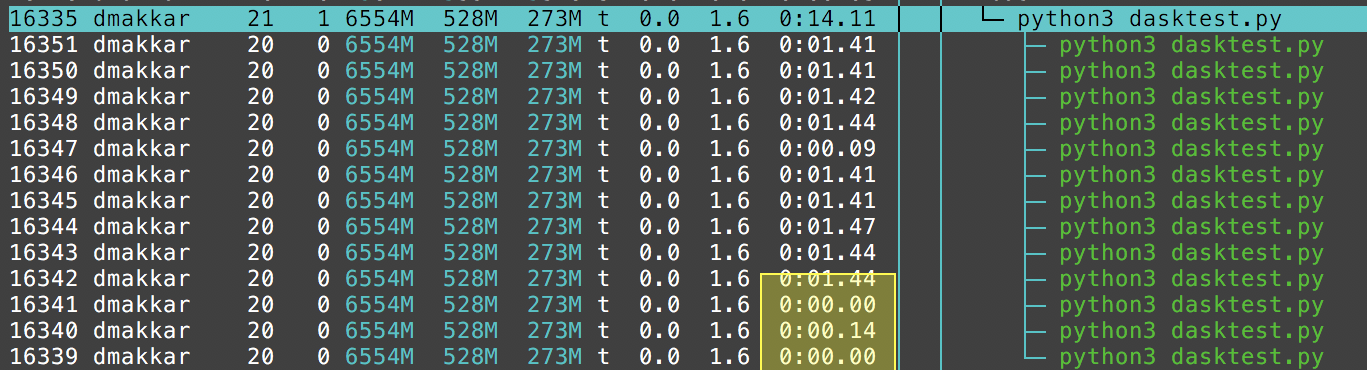Pick the thread command for PID 16341
Image resolution: width=1367 pixels, height=370 pixels.
click(1191, 305)
